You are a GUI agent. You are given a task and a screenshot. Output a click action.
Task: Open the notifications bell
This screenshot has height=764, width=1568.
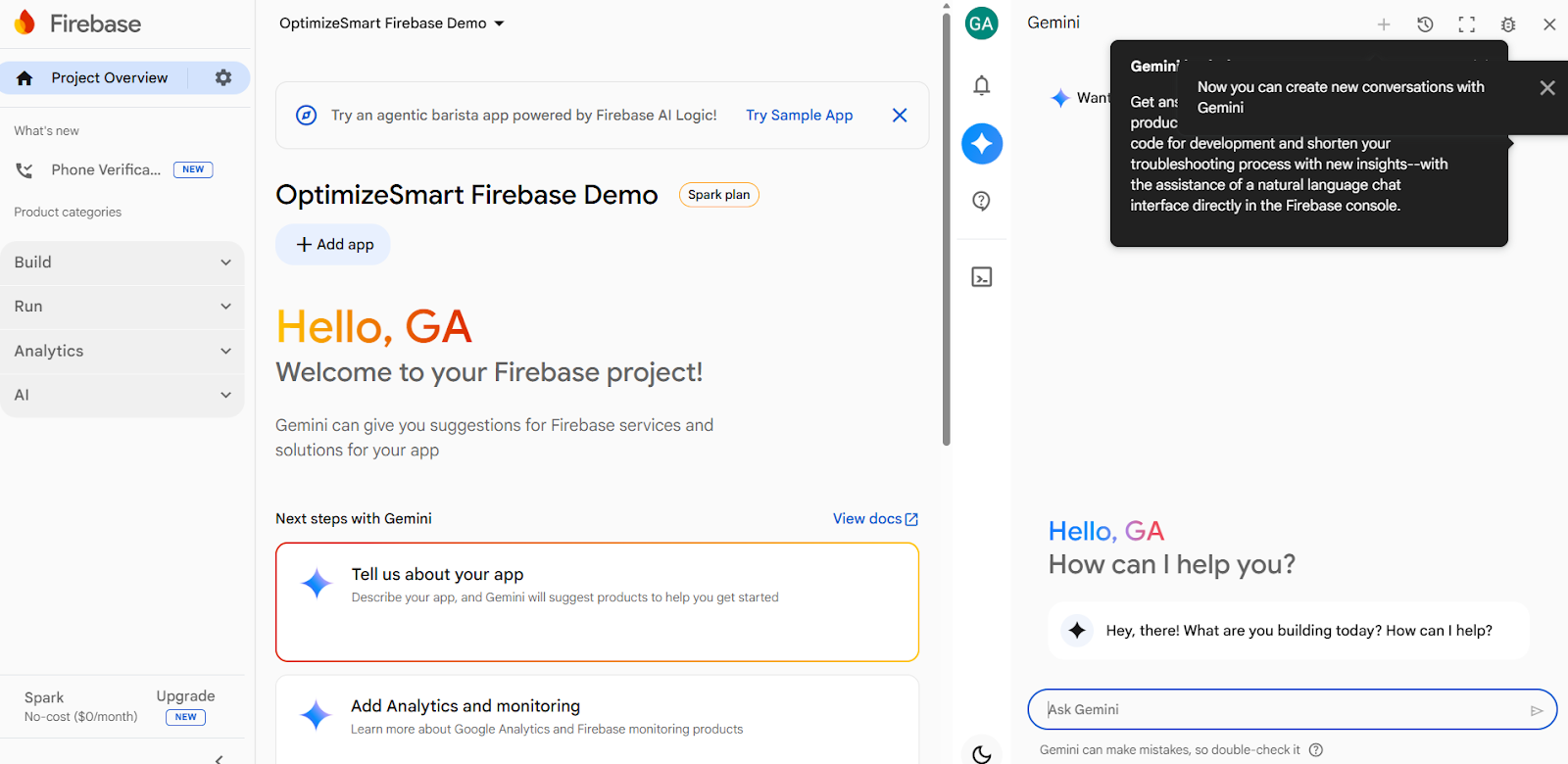coord(981,85)
